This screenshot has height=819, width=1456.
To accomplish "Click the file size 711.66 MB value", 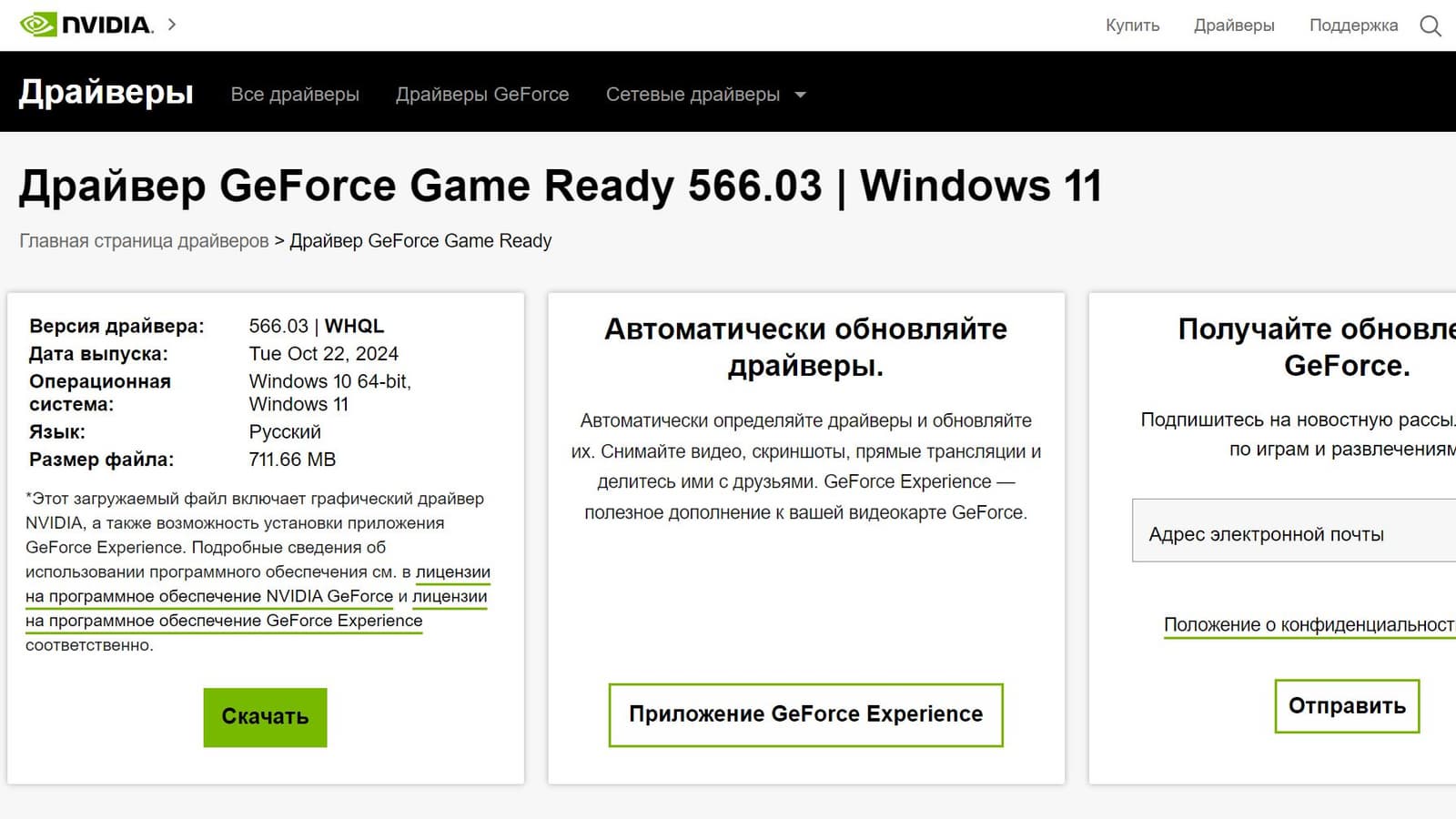I will point(292,460).
